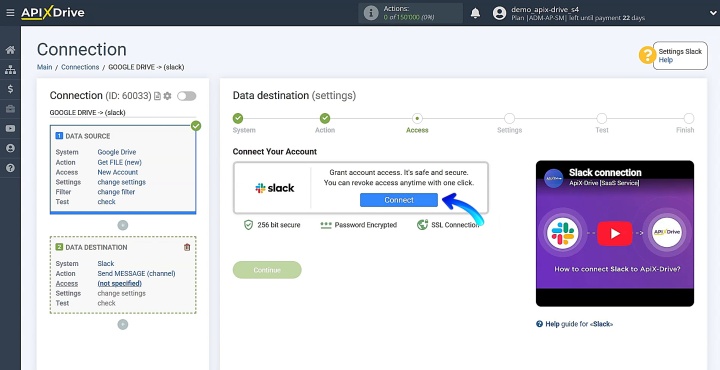Screen dimensions: 720x370
Task: Click the Slack logo
Action: tap(275, 188)
